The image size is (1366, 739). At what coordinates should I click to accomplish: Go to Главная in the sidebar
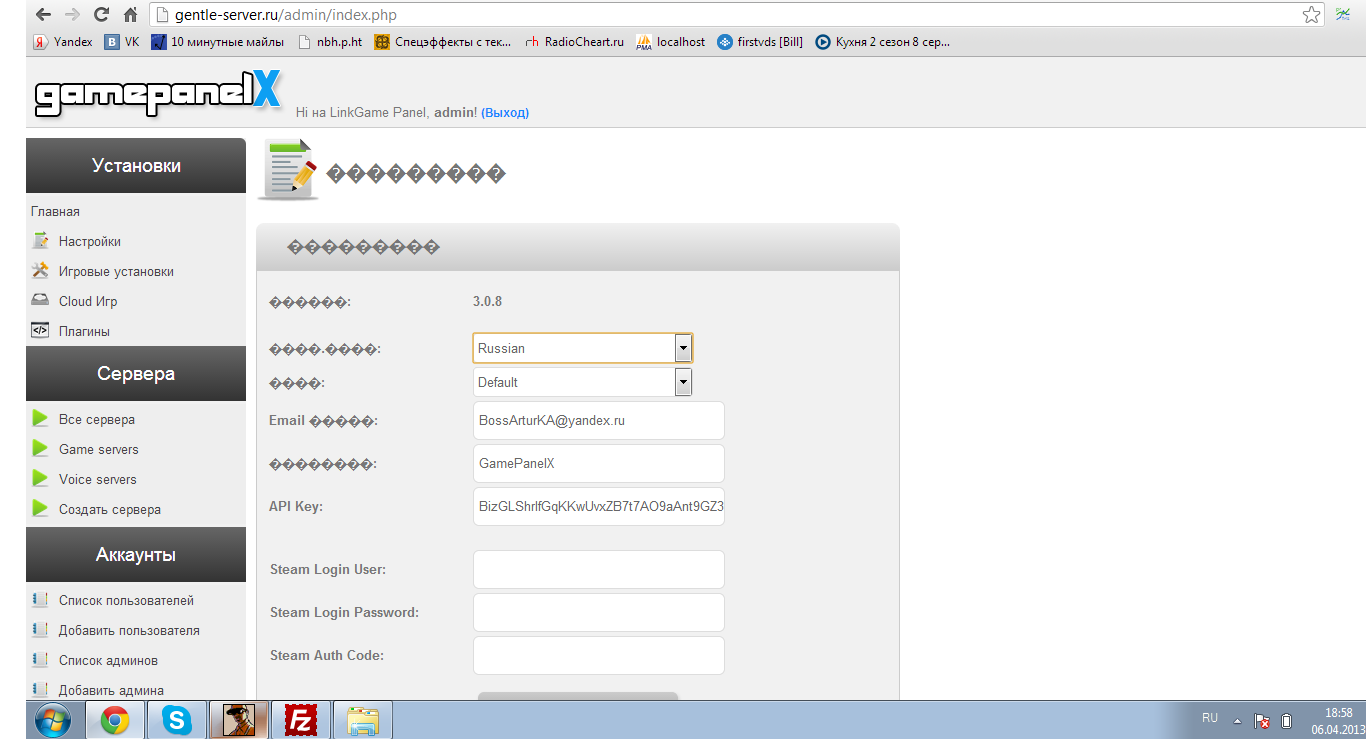coord(55,211)
